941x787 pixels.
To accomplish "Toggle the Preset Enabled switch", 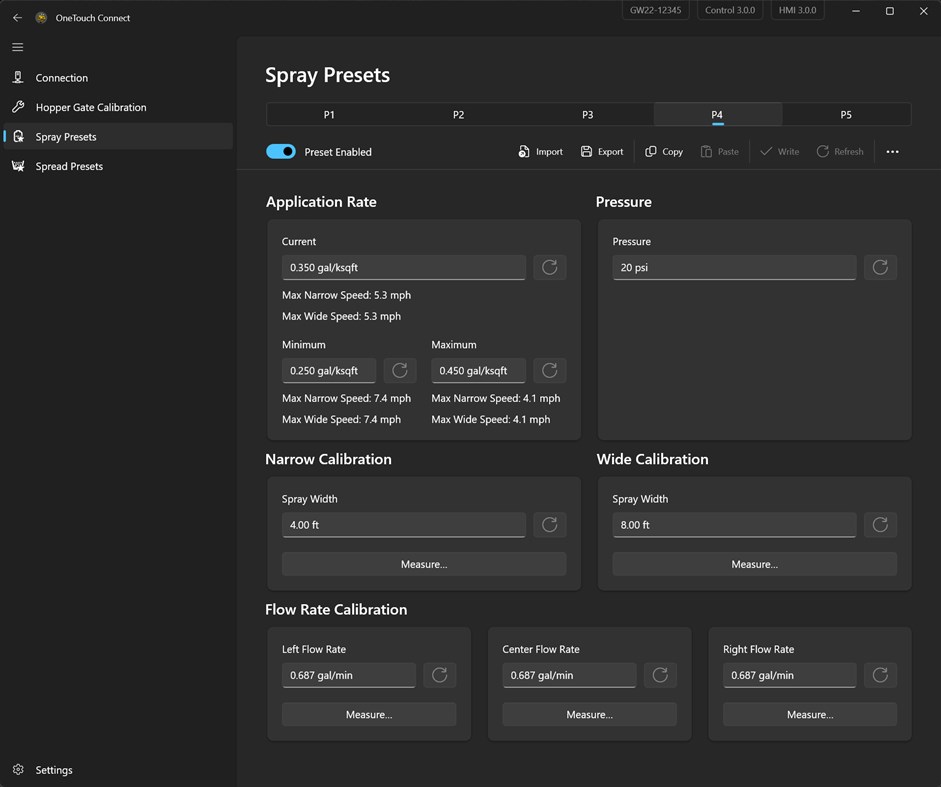I will click(281, 152).
